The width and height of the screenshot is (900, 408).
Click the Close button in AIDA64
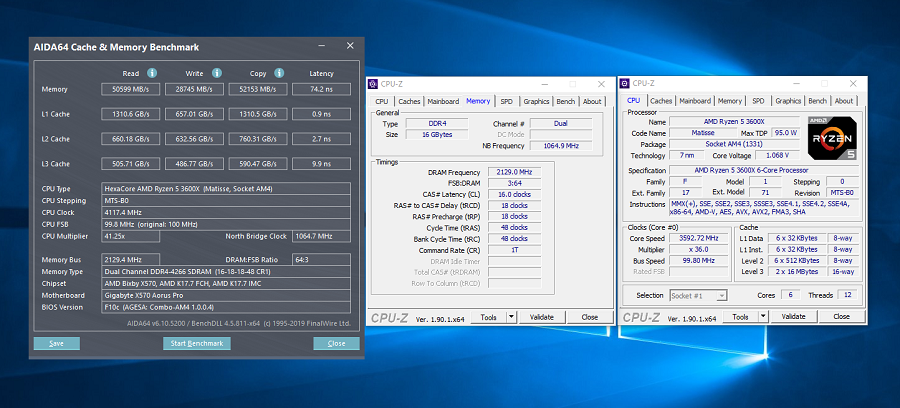336,343
